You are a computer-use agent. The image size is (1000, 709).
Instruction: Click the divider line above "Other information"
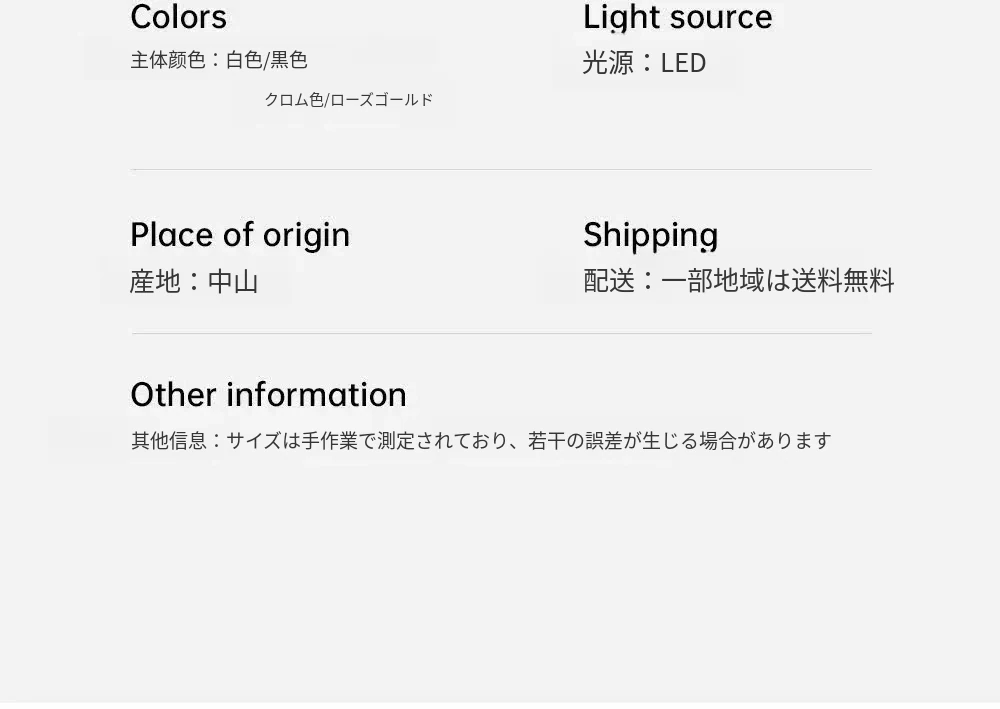[x=500, y=333]
